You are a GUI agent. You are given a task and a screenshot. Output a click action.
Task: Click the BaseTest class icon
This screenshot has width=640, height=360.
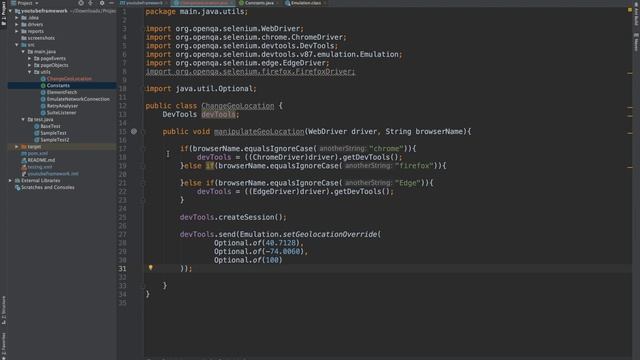(x=37, y=126)
